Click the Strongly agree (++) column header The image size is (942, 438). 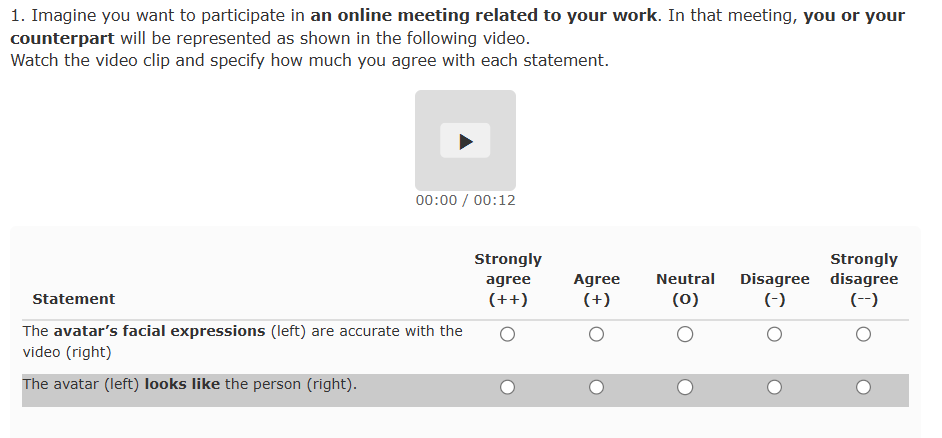[x=507, y=279]
